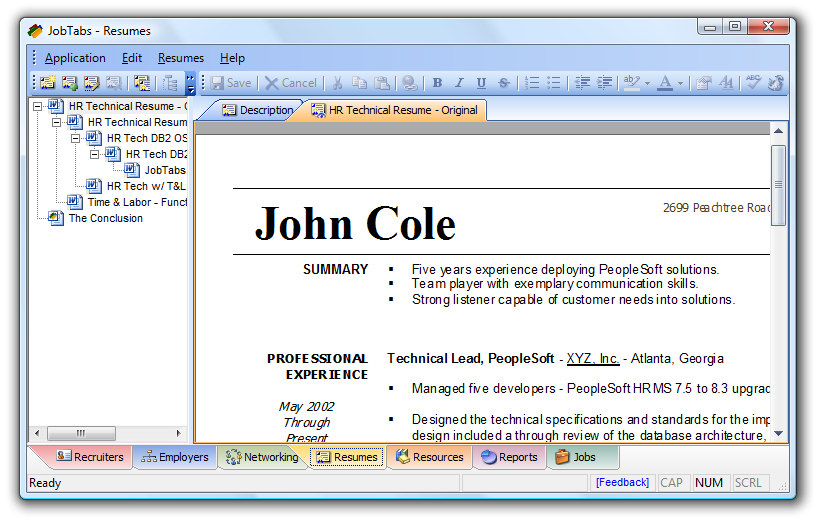Image resolution: width=822 pixels, height=524 pixels.
Task: Click the tree hierarchy view icon
Action: pos(170,83)
